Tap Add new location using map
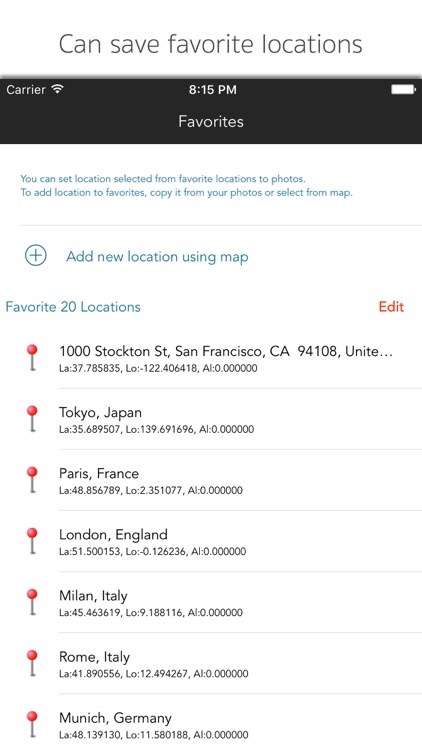 click(x=157, y=256)
